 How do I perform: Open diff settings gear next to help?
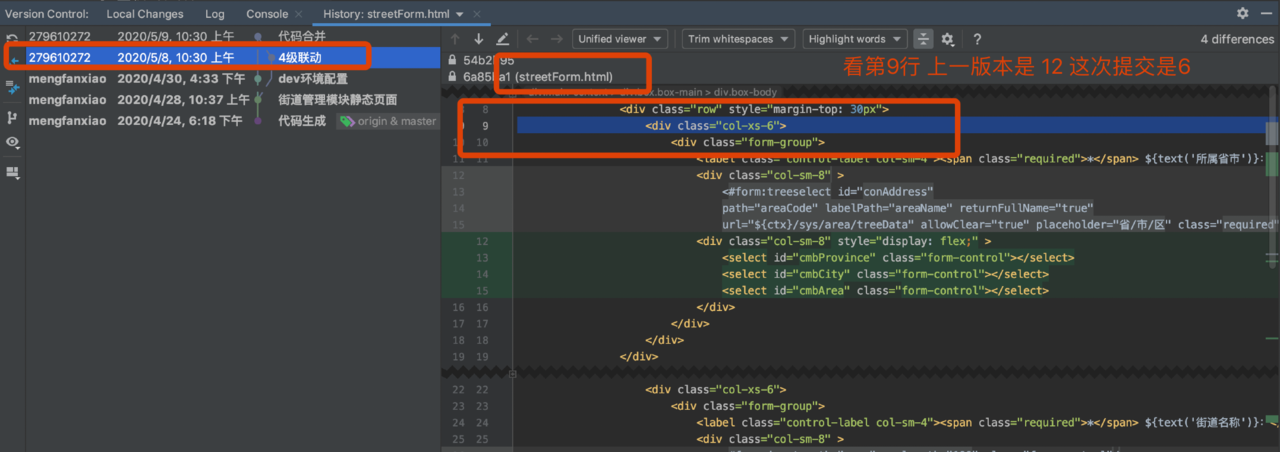tap(948, 39)
